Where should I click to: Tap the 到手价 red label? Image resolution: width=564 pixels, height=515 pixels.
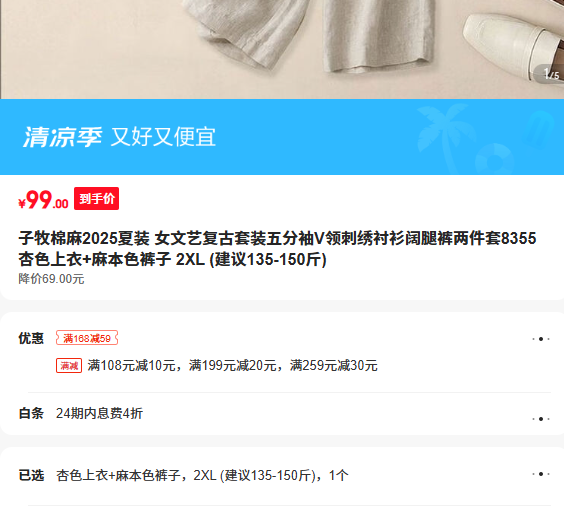pos(96,199)
